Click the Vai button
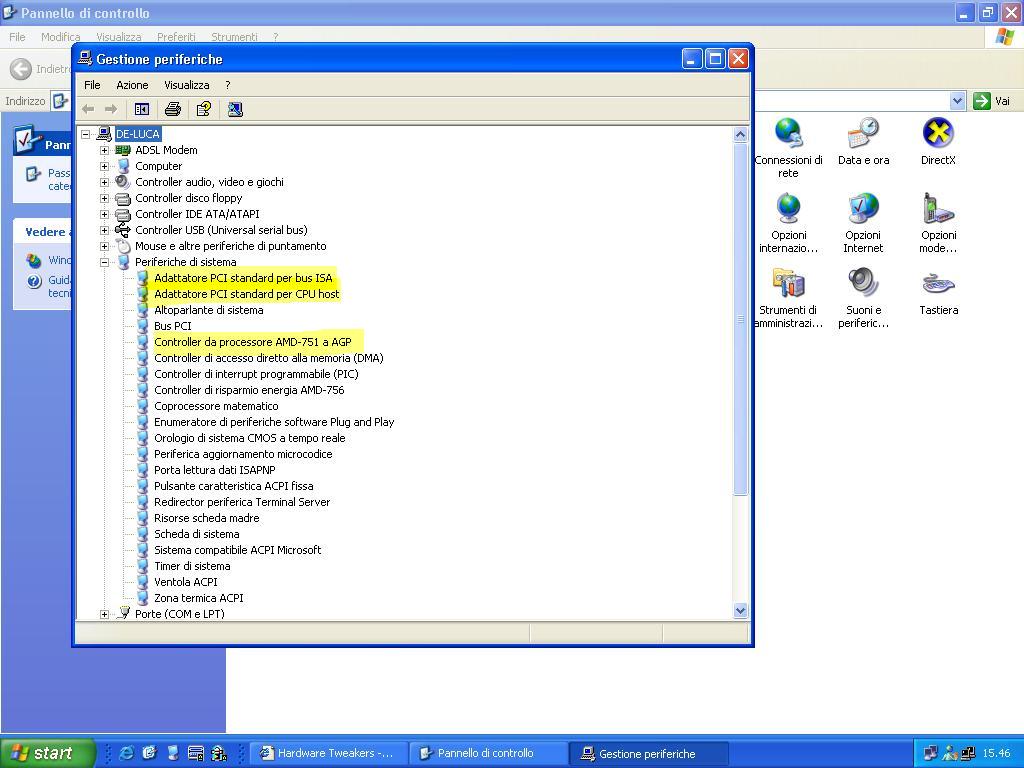 [x=992, y=101]
